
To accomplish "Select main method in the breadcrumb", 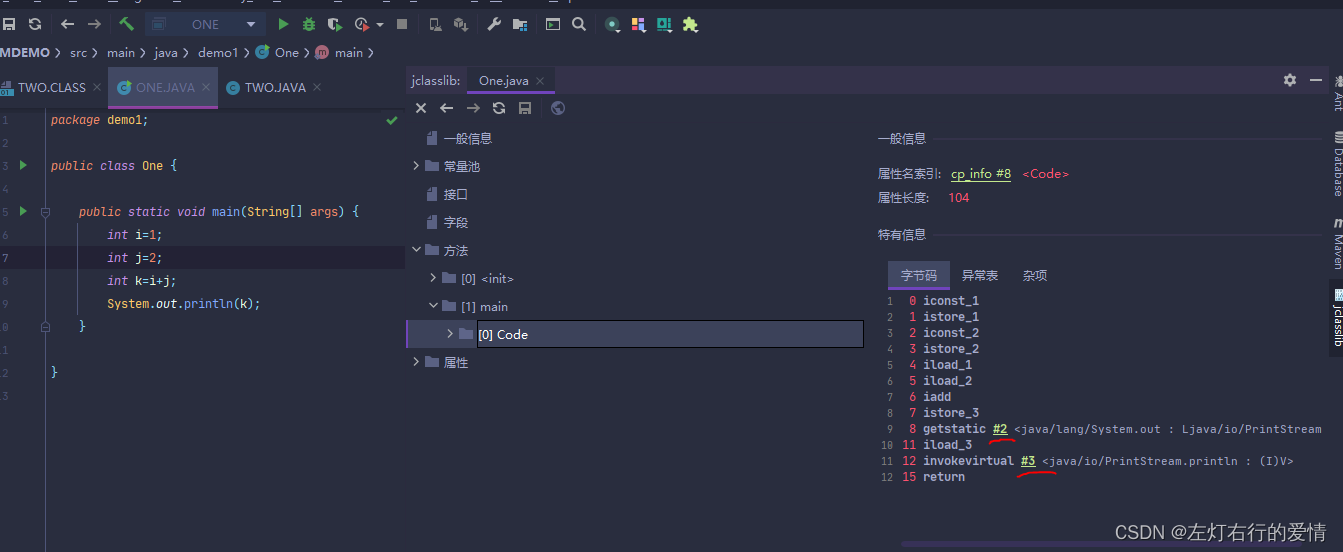I will pos(339,52).
